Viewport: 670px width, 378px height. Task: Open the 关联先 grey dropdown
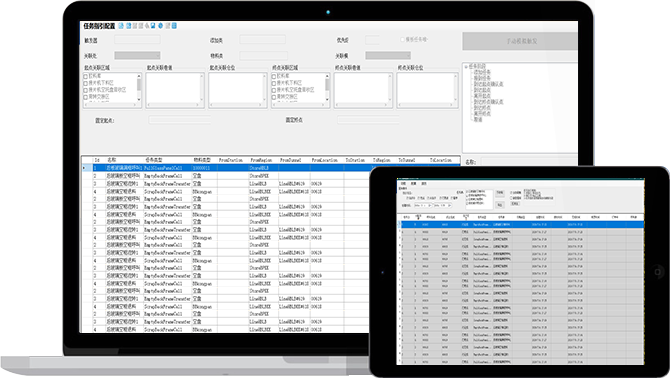click(137, 56)
